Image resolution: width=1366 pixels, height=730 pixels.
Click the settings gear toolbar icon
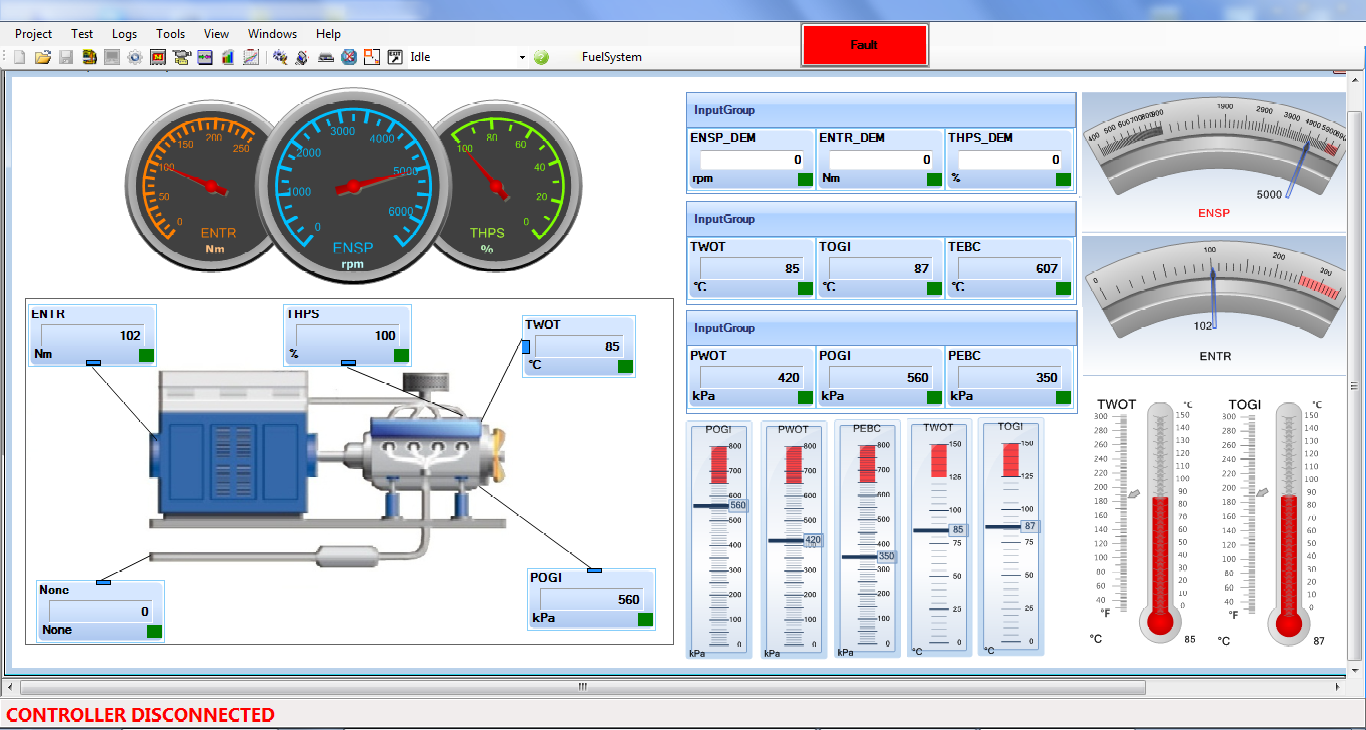[135, 57]
